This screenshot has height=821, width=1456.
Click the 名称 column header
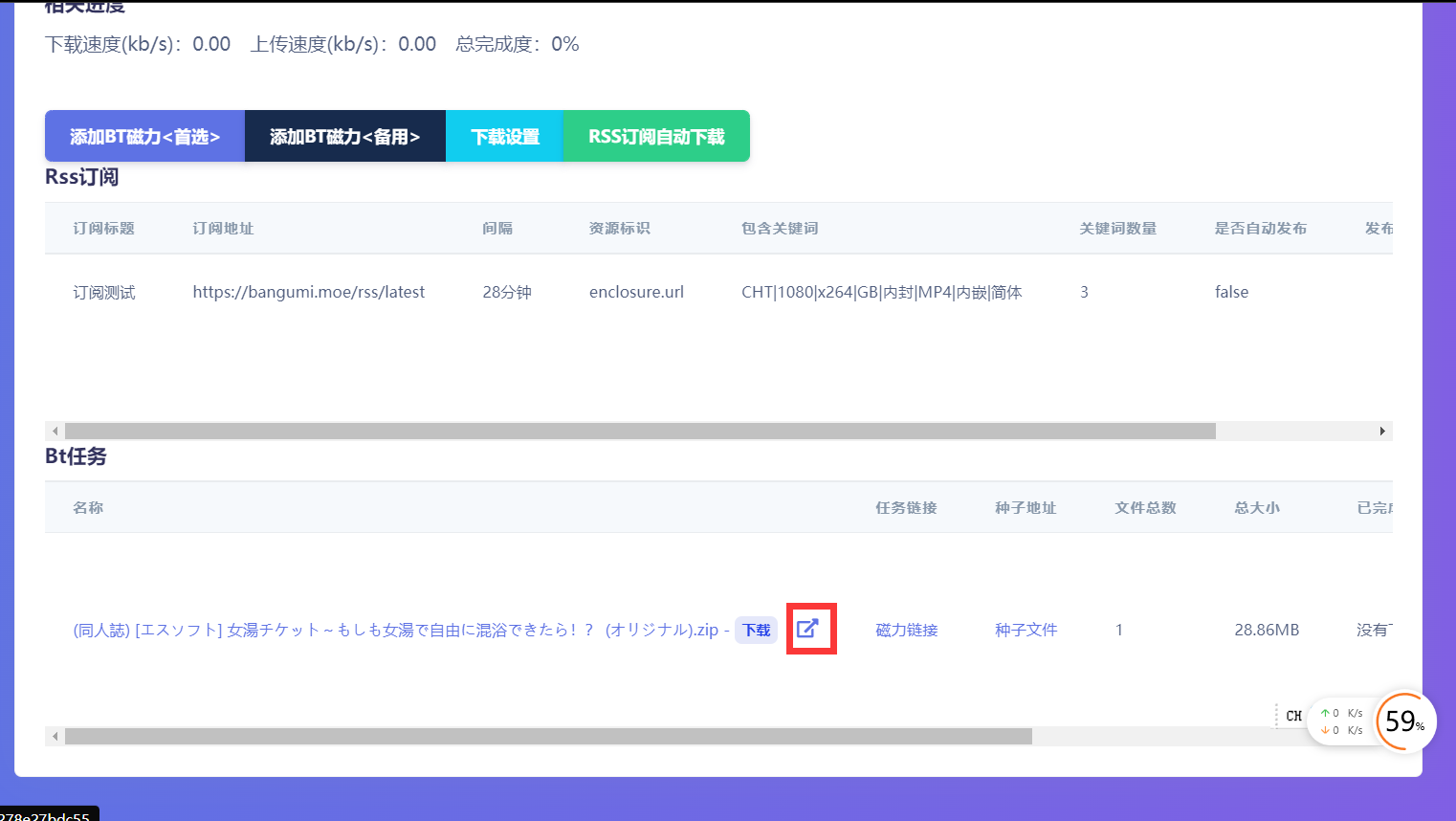(88, 507)
